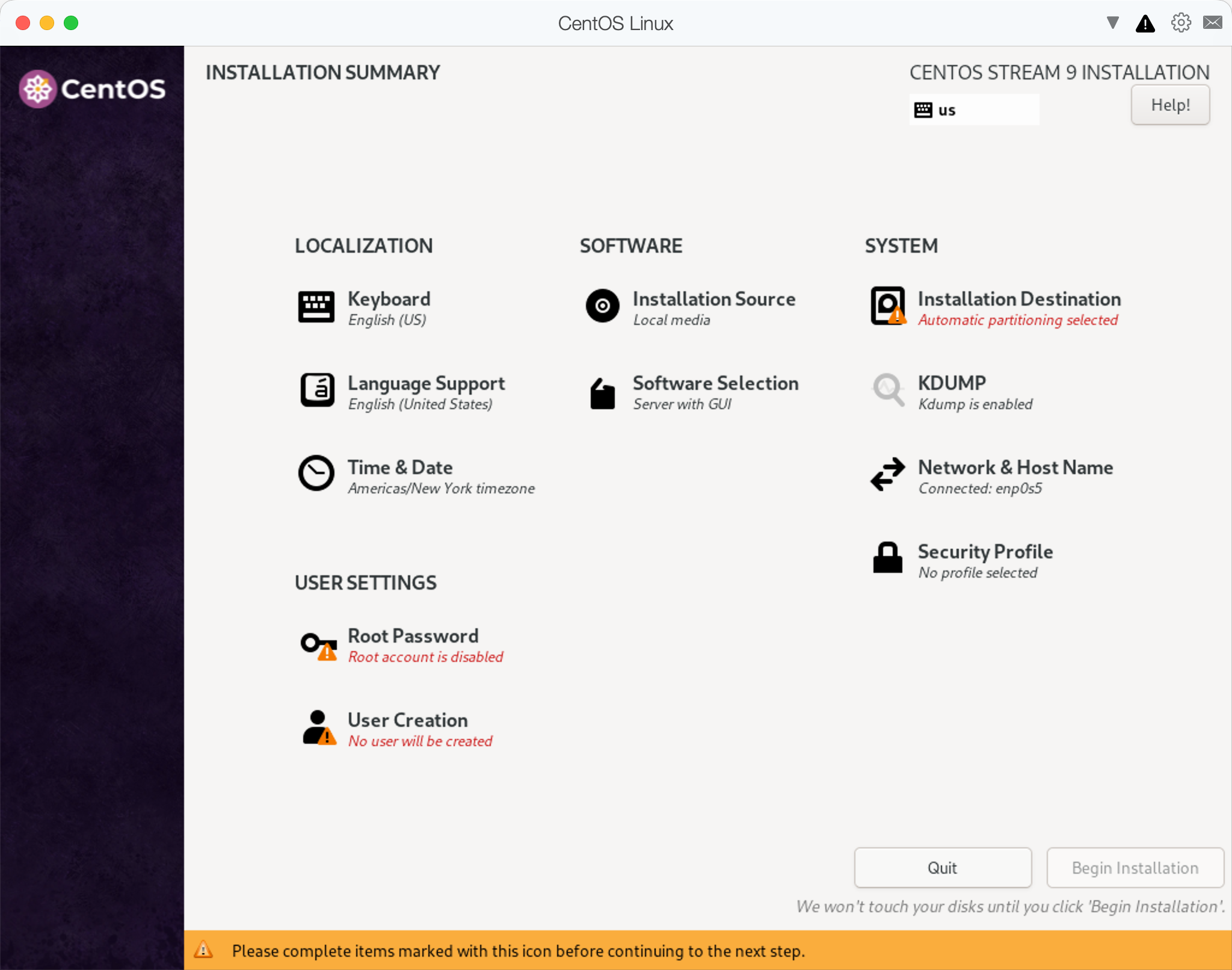Open Network & Host Name arrows icon
Image resolution: width=1232 pixels, height=970 pixels.
(888, 474)
